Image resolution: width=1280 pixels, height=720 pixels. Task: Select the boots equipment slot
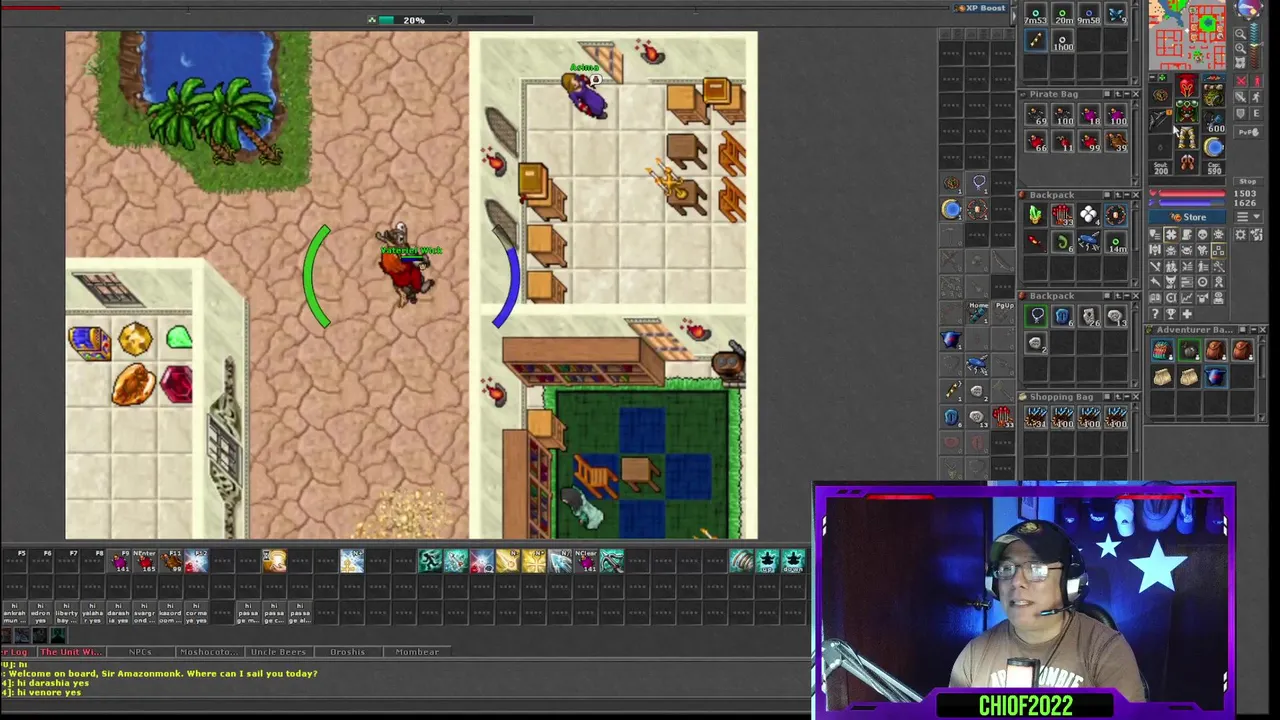point(1187,161)
